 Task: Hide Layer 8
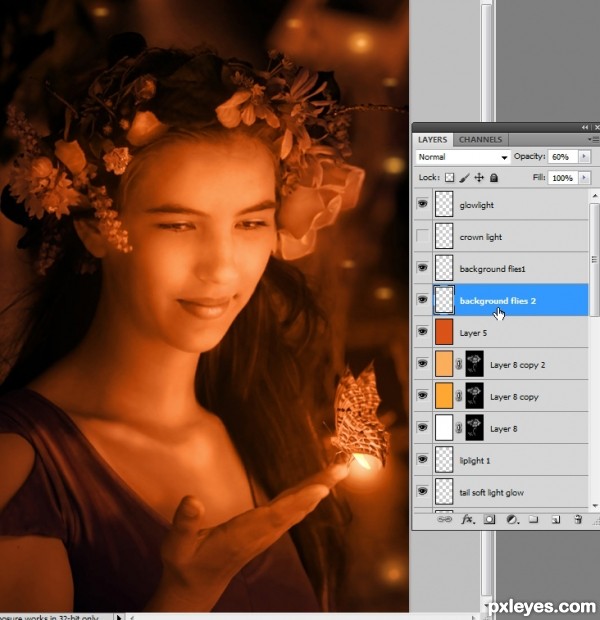422,427
